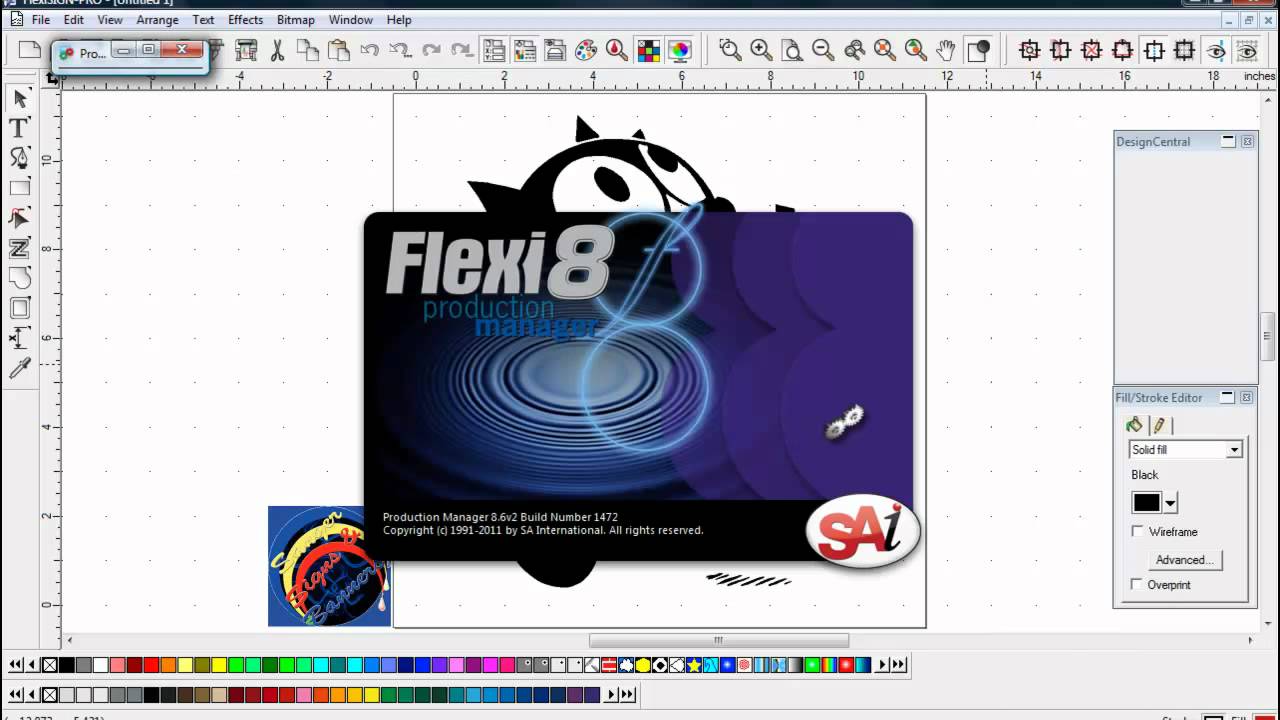The height and width of the screenshot is (720, 1280).
Task: Click bottom palette scroll-right arrow
Action: 610,695
